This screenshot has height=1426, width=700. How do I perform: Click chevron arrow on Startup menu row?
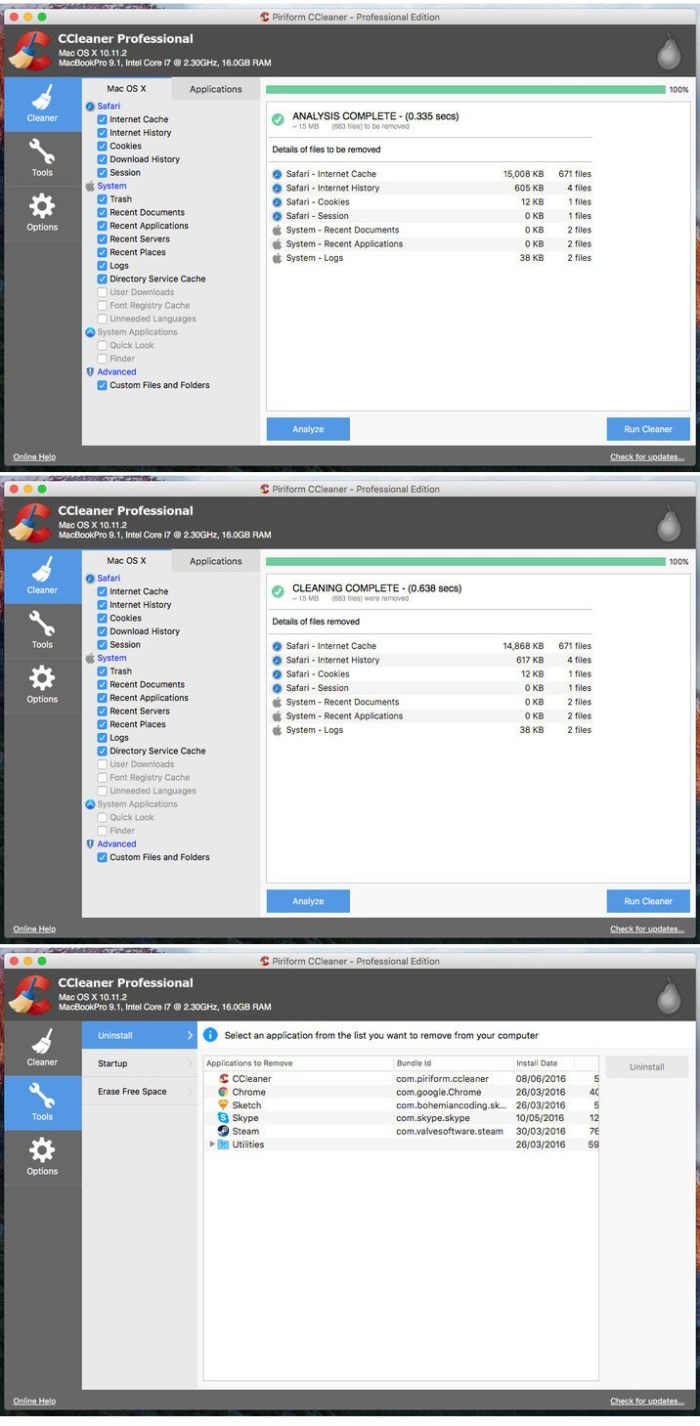click(x=190, y=1063)
